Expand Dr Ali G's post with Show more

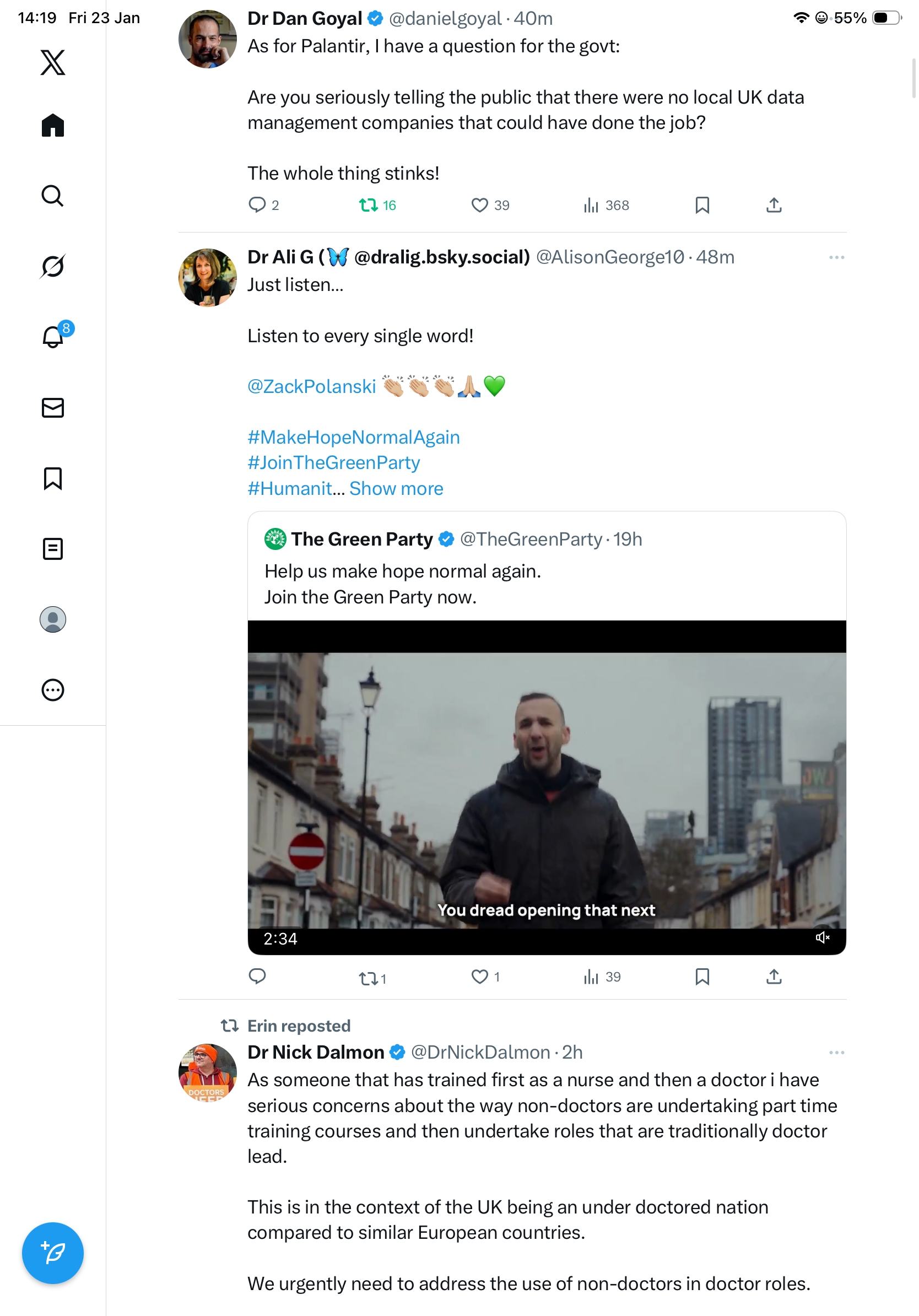(x=396, y=488)
